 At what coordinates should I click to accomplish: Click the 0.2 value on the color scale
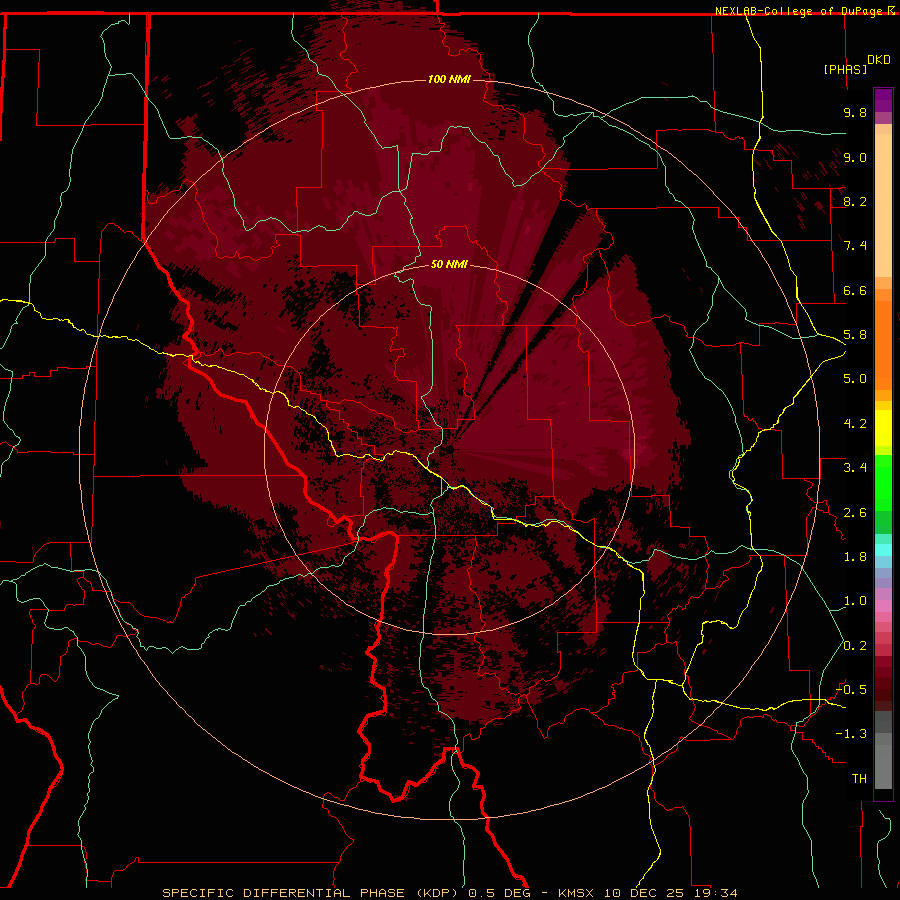coord(855,646)
